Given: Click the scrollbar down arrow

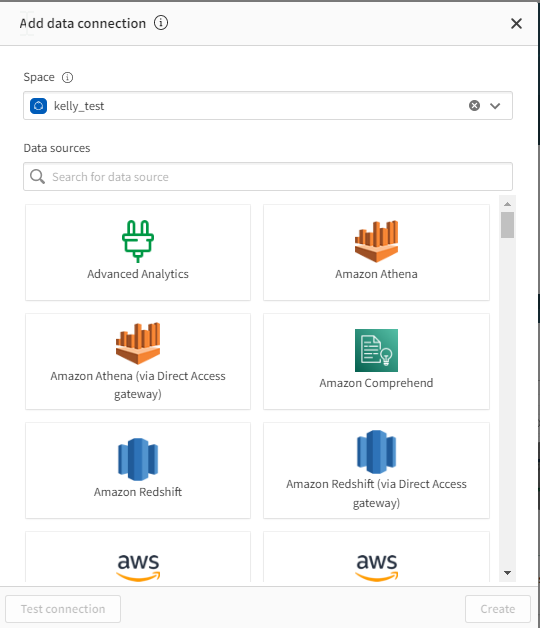Looking at the screenshot, I should click(508, 573).
